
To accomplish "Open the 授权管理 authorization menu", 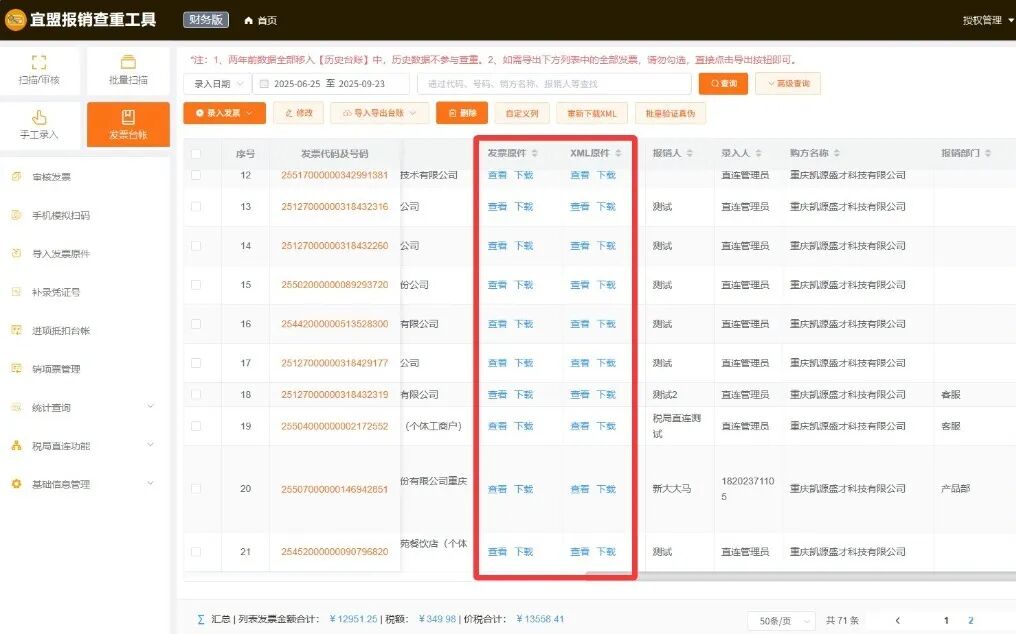I will (x=984, y=19).
